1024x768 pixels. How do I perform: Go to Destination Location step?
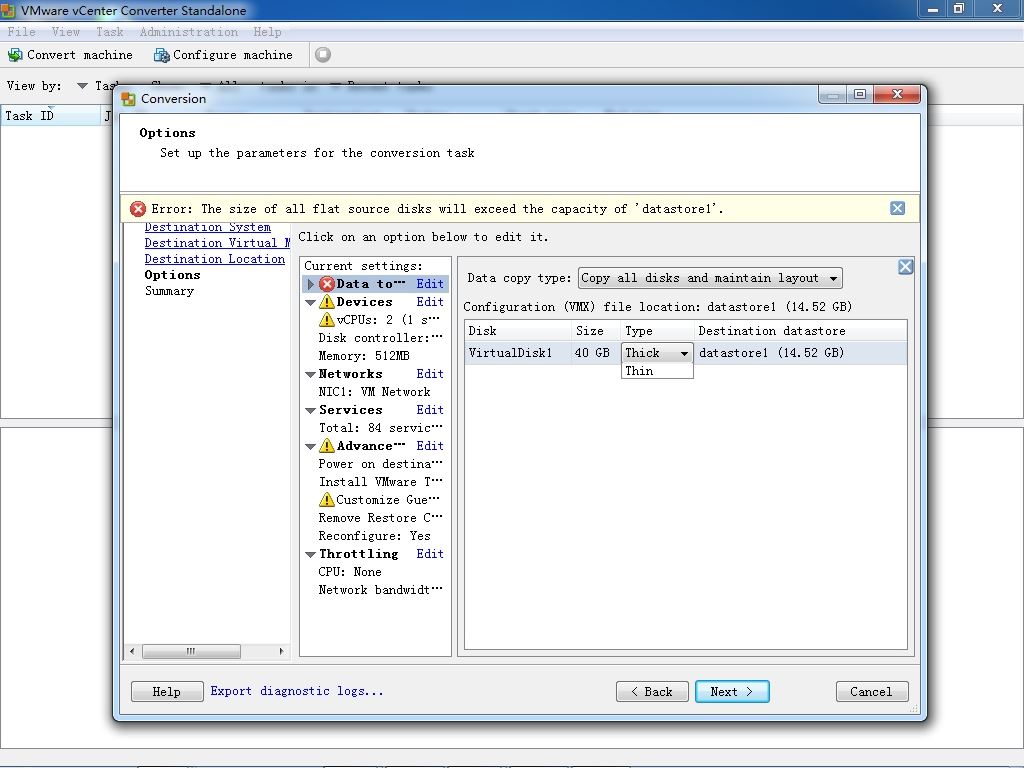215,259
